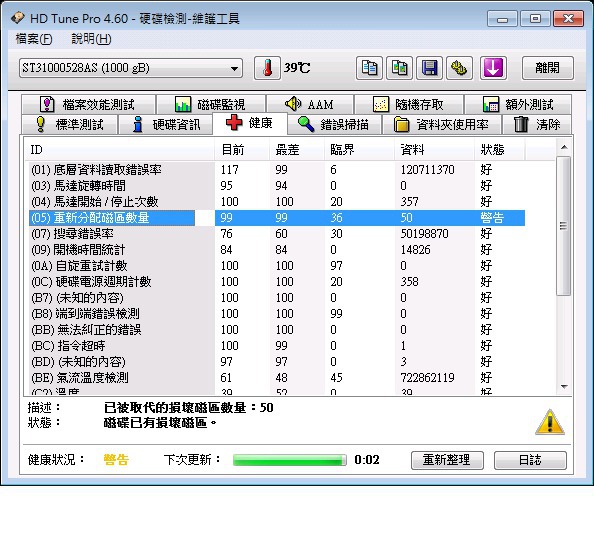The width and height of the screenshot is (594, 533).
Task: Select row (B7) (未知的內容)
Action: pyautogui.click(x=277, y=298)
